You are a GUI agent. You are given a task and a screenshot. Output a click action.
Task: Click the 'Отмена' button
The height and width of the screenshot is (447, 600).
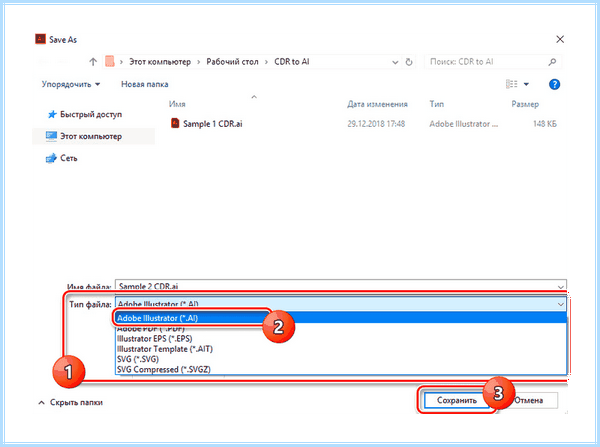(x=528, y=400)
